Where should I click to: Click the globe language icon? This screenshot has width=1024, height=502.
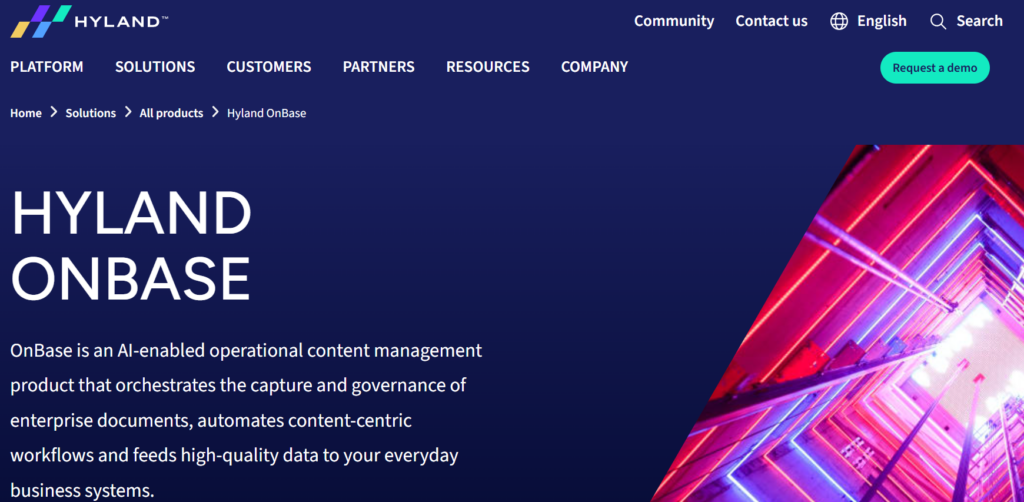(x=839, y=21)
